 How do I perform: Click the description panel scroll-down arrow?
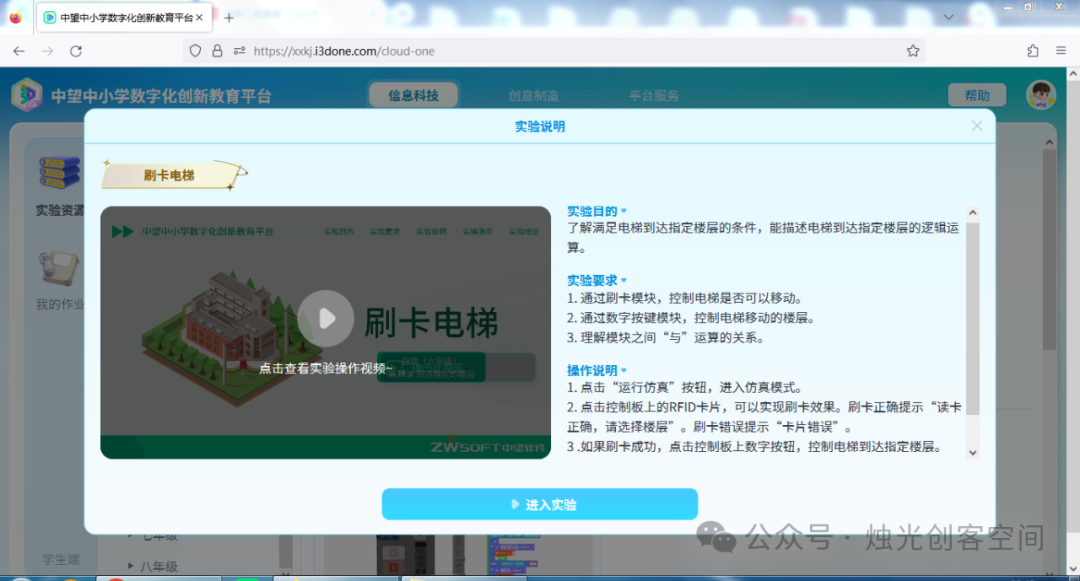[973, 452]
